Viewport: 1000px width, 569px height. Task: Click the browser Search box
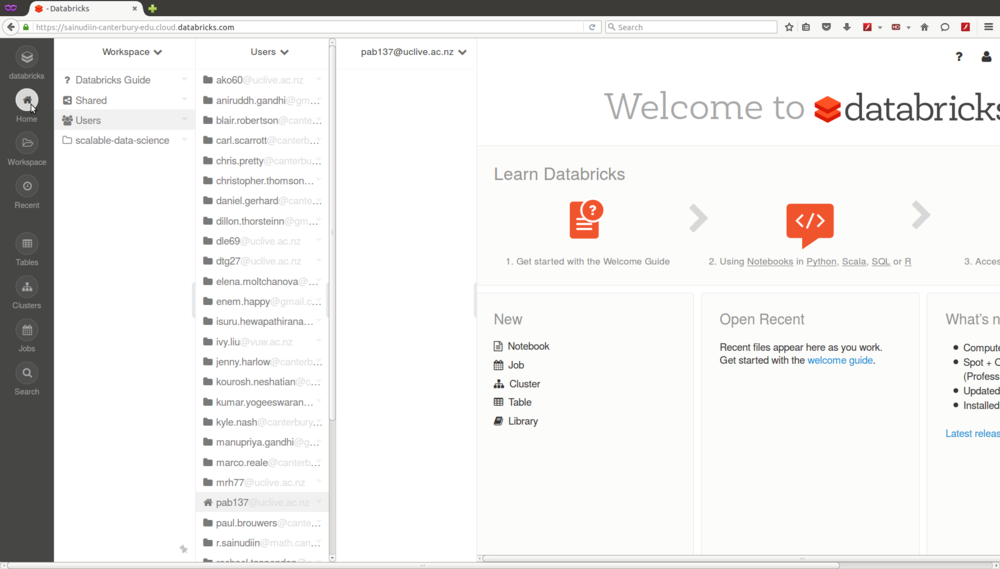coord(691,27)
